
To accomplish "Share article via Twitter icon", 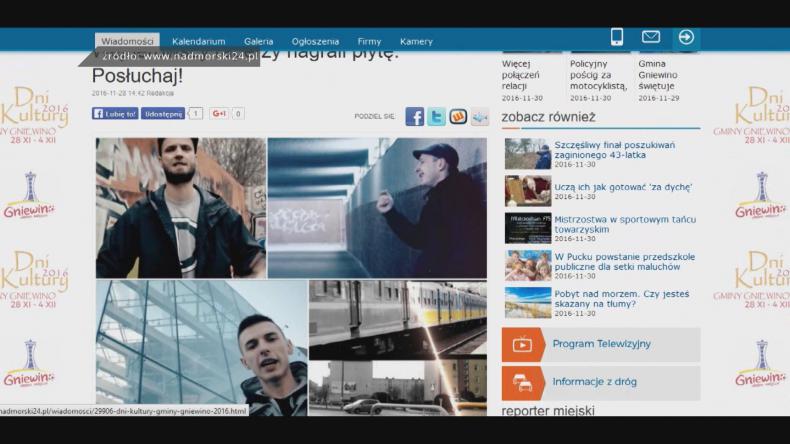I will pos(436,116).
